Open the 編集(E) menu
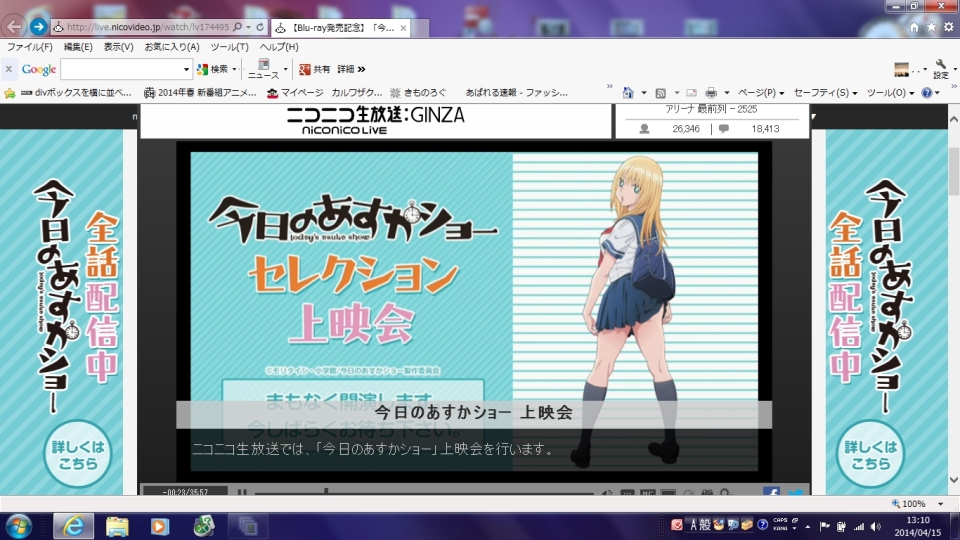Image resolution: width=960 pixels, height=540 pixels. (x=78, y=47)
